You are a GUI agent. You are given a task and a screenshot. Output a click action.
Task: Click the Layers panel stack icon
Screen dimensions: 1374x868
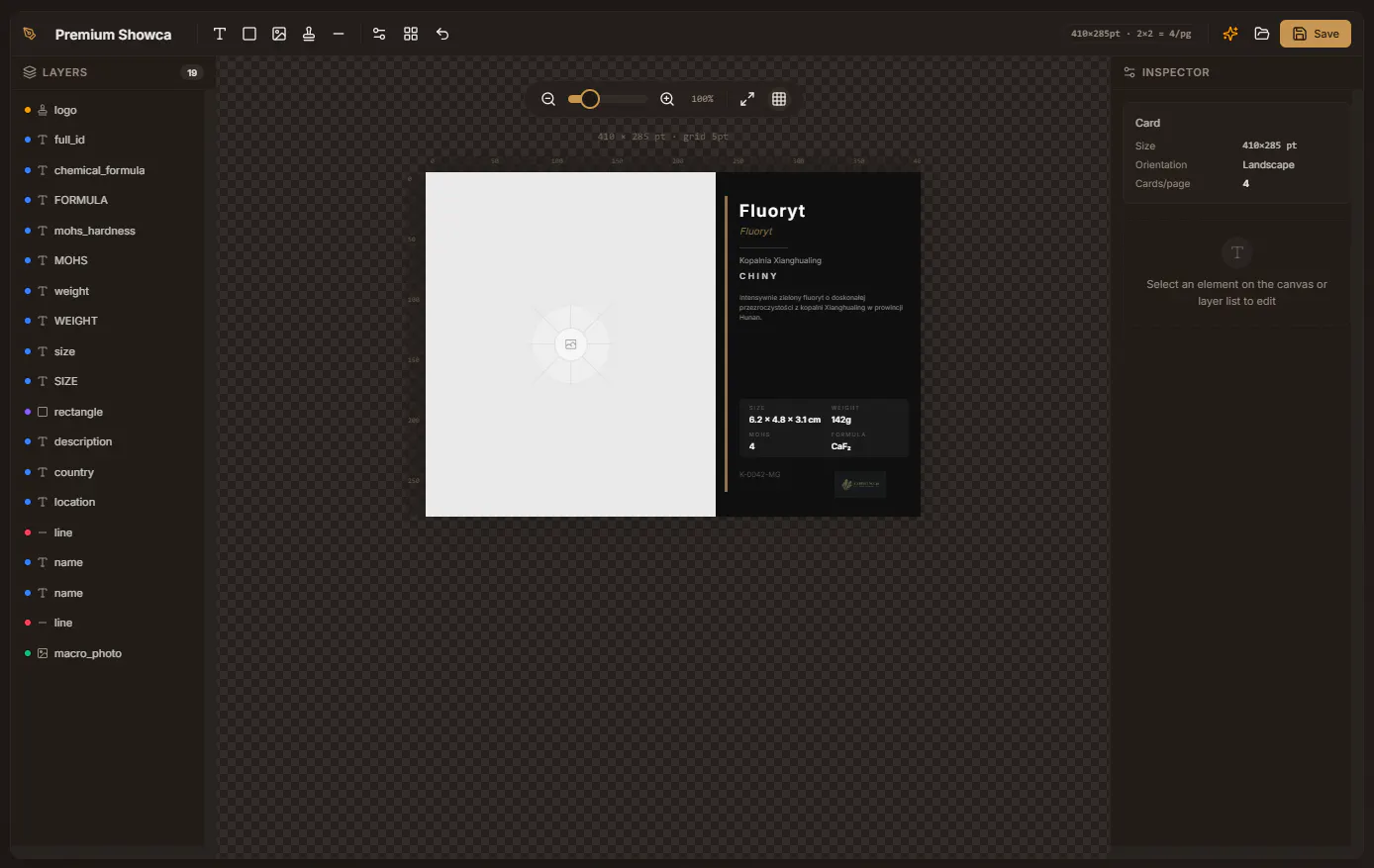[x=30, y=72]
